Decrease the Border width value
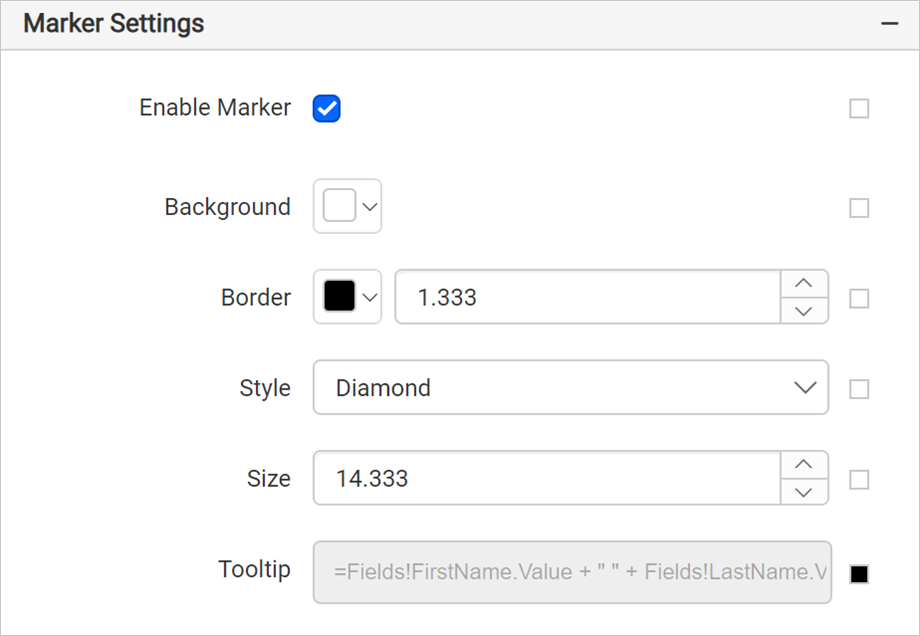Screen dimensions: 920x636 point(804,311)
